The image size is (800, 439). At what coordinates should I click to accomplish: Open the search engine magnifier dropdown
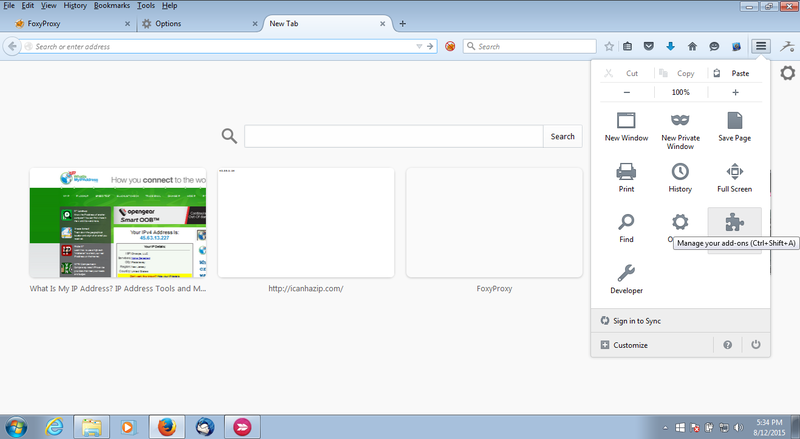pos(471,46)
